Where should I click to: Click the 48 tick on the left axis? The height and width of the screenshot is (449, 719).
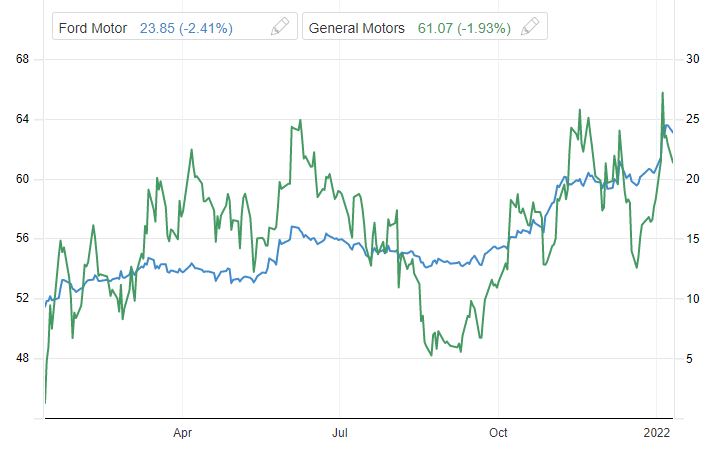click(x=21, y=358)
